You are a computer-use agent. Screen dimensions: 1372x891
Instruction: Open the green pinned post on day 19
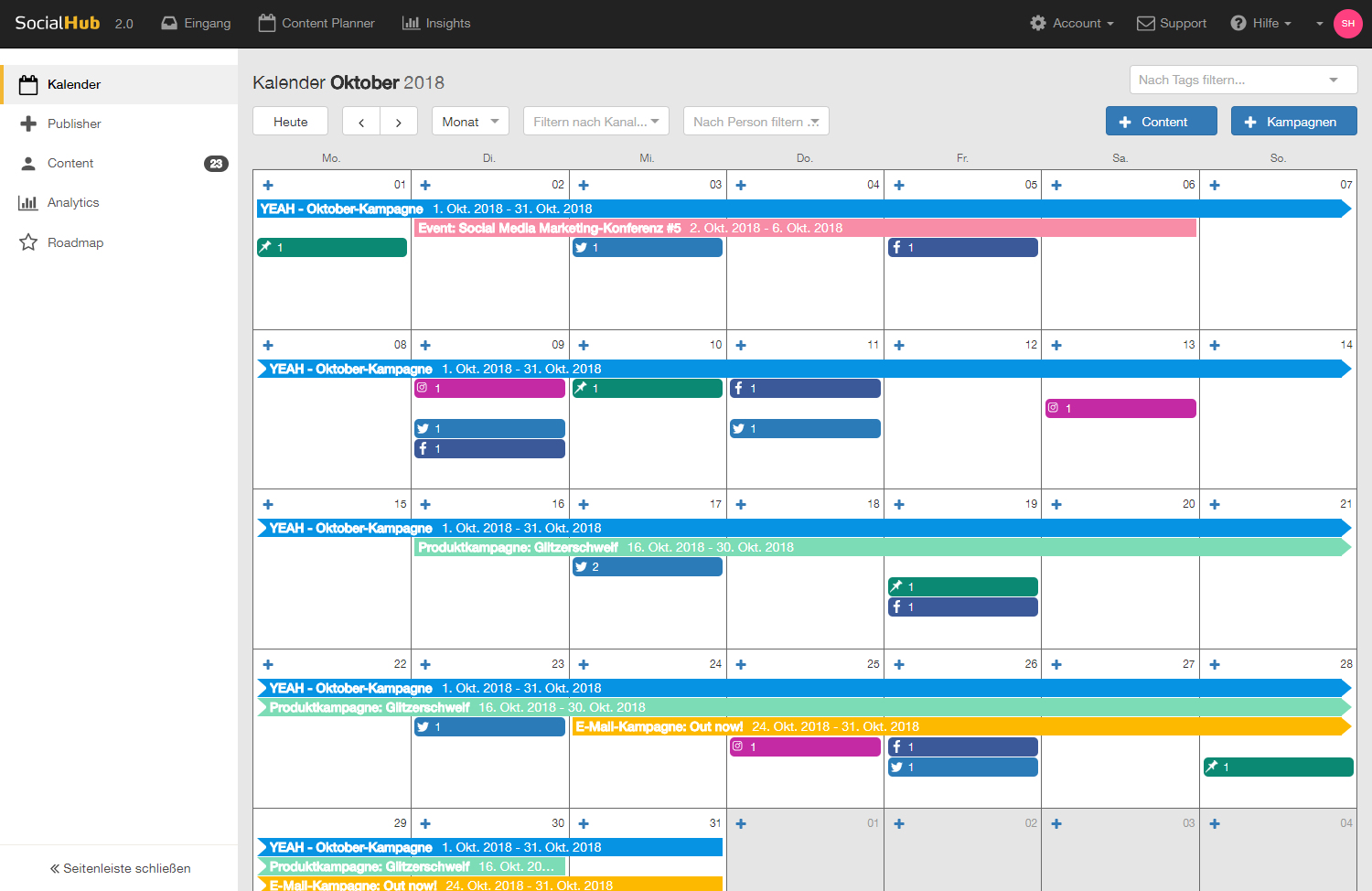pyautogui.click(x=963, y=586)
